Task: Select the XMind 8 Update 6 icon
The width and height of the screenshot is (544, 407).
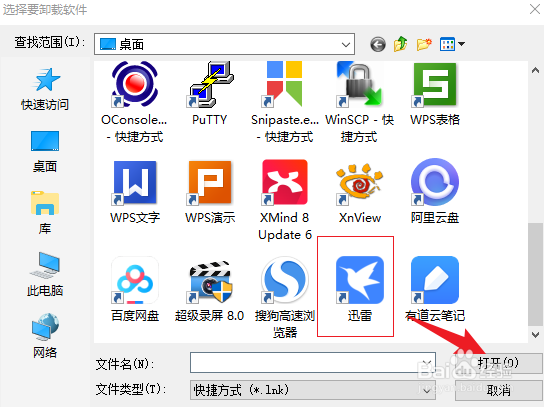Action: [284, 183]
